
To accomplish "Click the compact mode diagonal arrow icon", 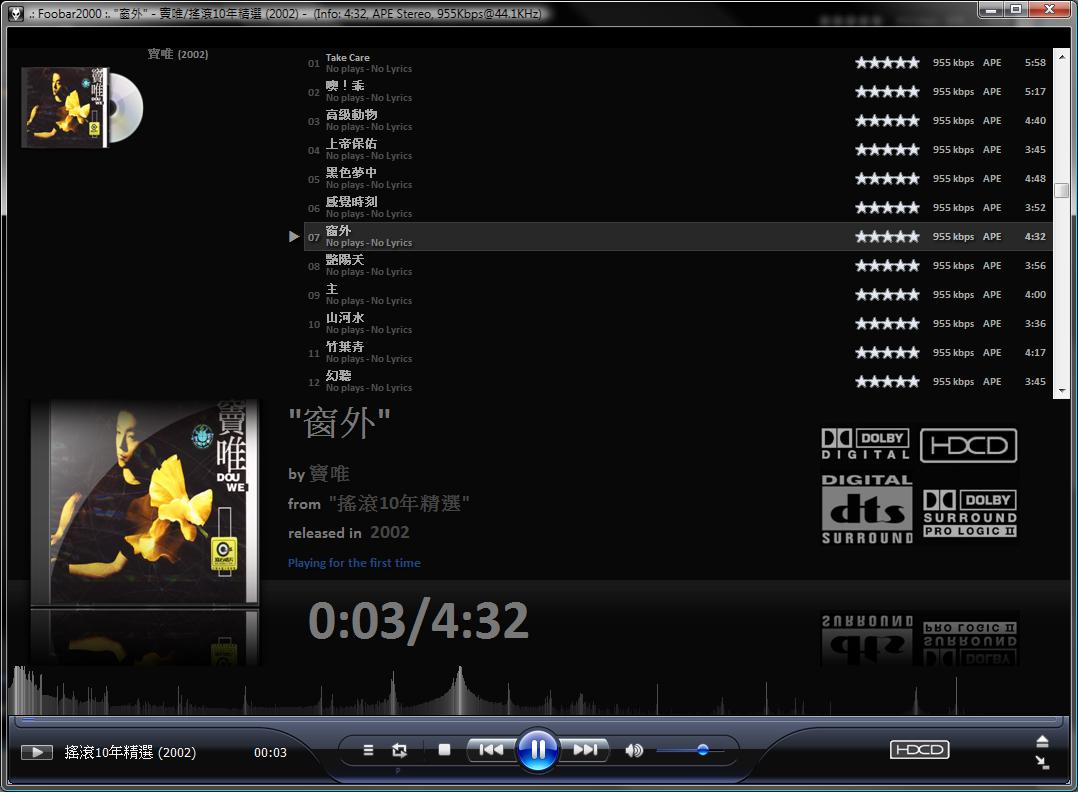I will [1042, 762].
